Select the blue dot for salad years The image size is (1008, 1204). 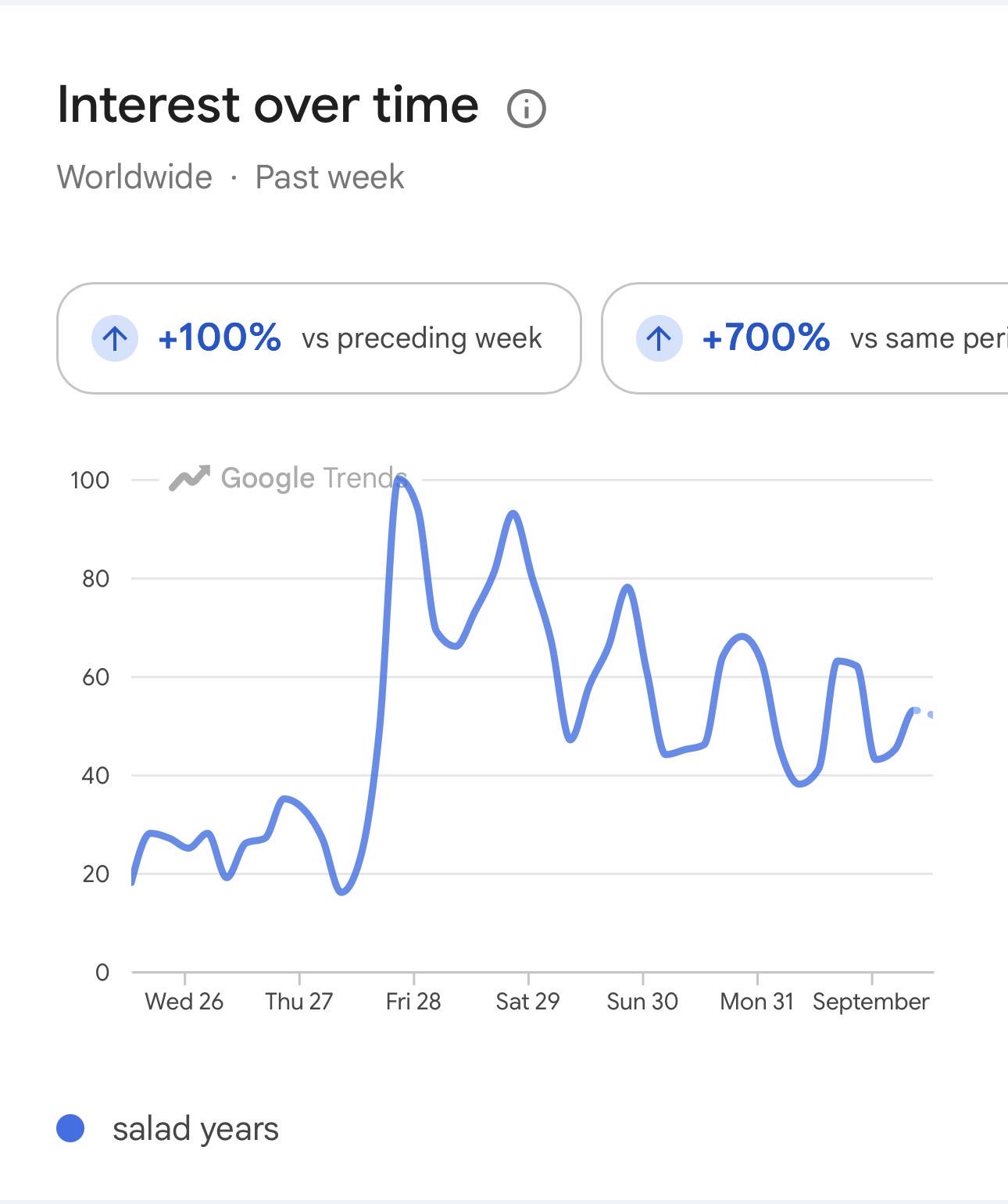tap(70, 1128)
